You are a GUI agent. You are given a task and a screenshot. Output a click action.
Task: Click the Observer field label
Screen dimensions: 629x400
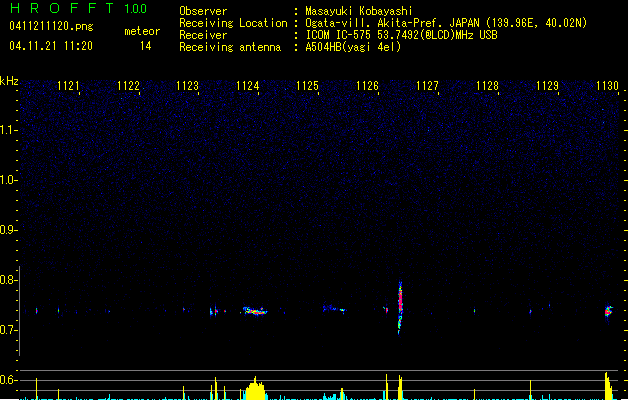(203, 11)
